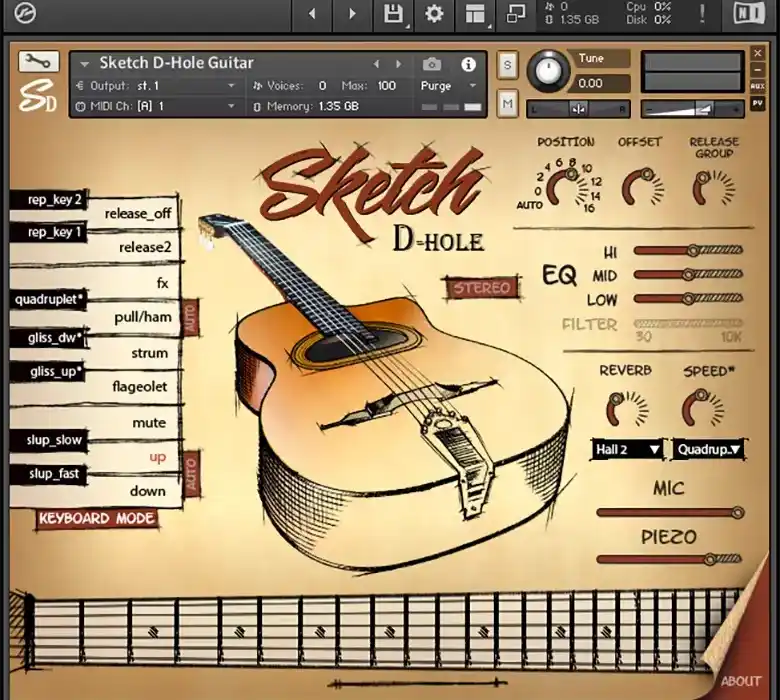Click the panic exclamation mark button
This screenshot has width=780, height=700.
(x=702, y=13)
